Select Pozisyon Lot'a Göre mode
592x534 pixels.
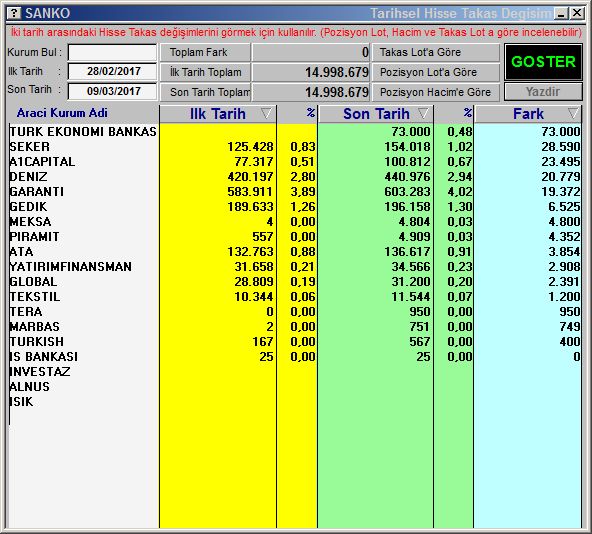[436, 72]
